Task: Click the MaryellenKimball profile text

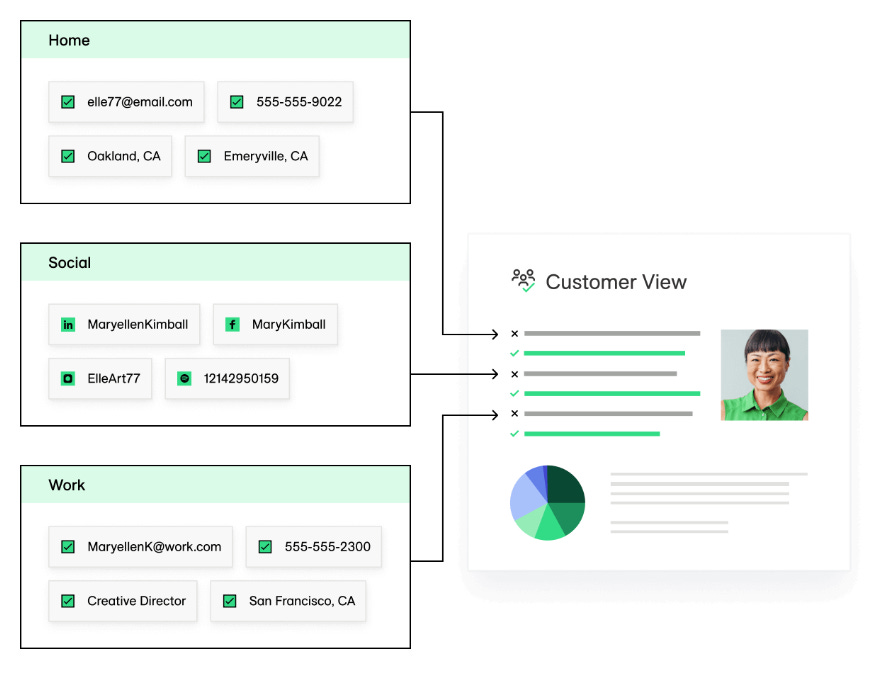Action: [138, 325]
